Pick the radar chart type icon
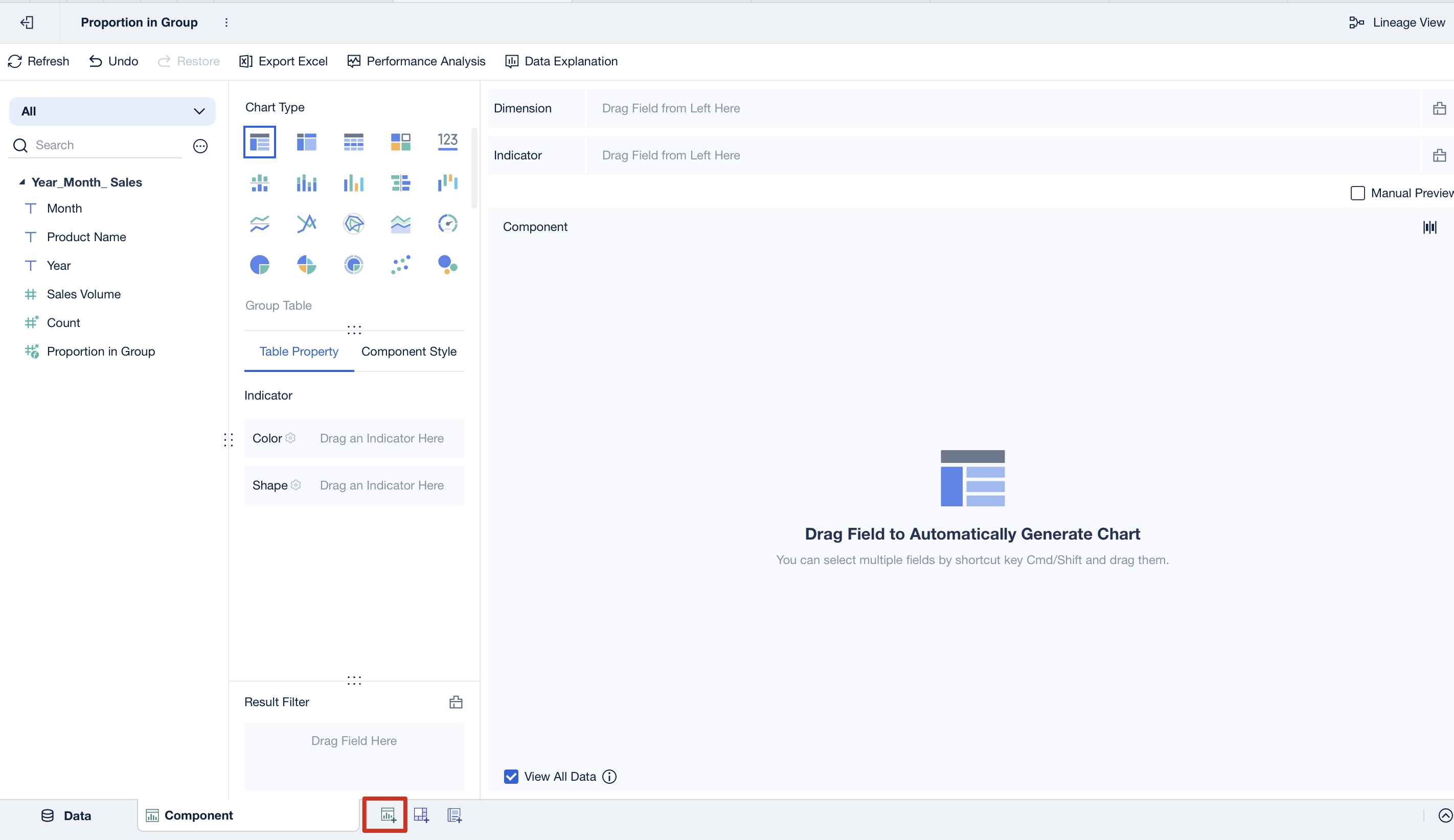This screenshot has height=840, width=1454. [354, 224]
